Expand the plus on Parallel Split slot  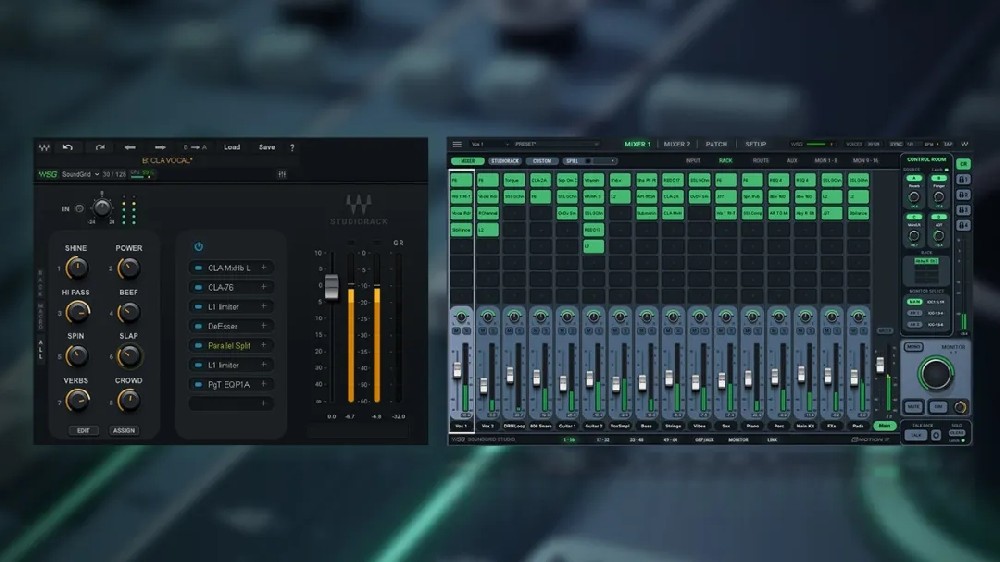263,345
